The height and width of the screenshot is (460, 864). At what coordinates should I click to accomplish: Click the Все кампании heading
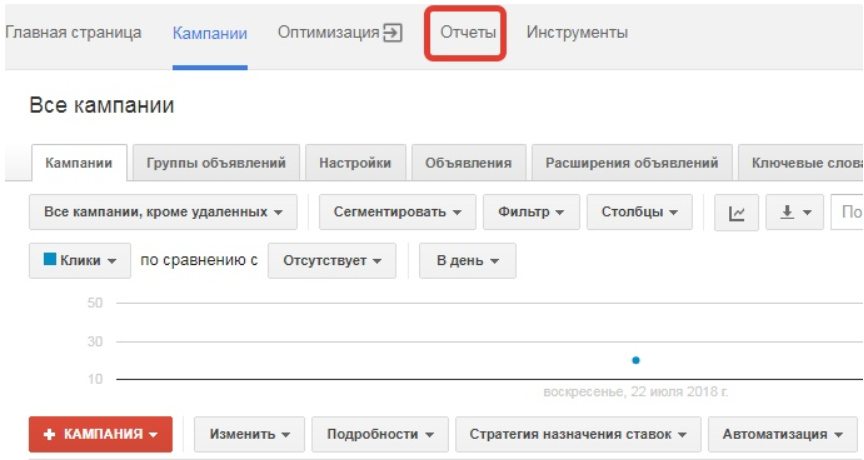[102, 105]
